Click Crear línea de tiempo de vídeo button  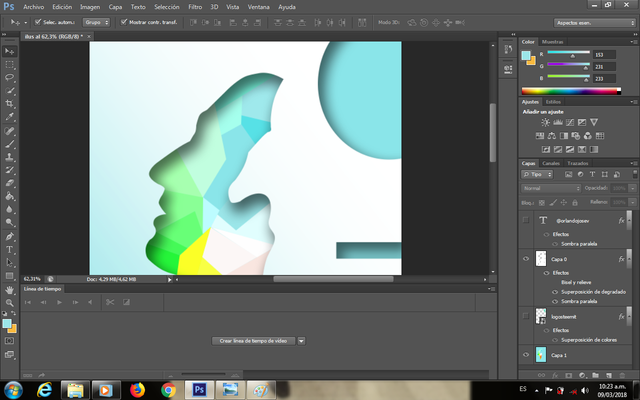[253, 341]
